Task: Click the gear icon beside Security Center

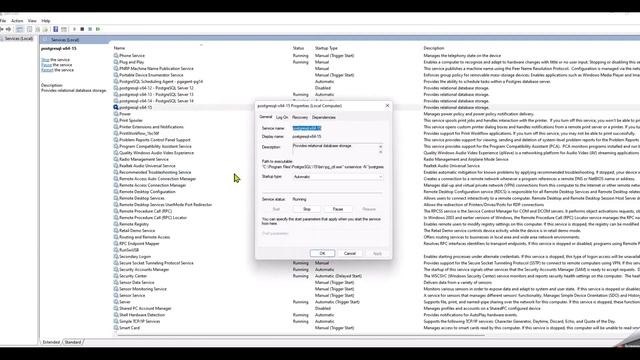Action: [x=116, y=276]
